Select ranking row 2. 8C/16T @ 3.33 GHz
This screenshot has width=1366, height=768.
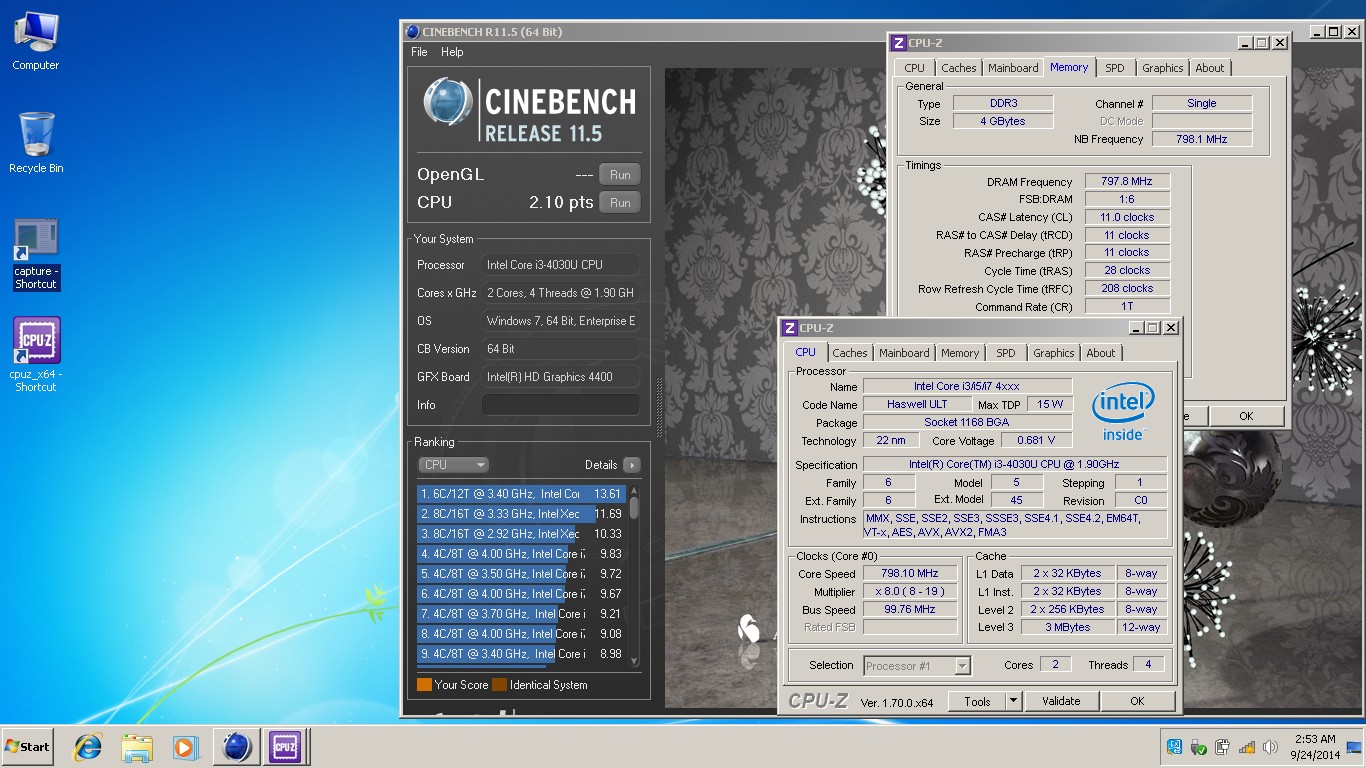(520, 514)
